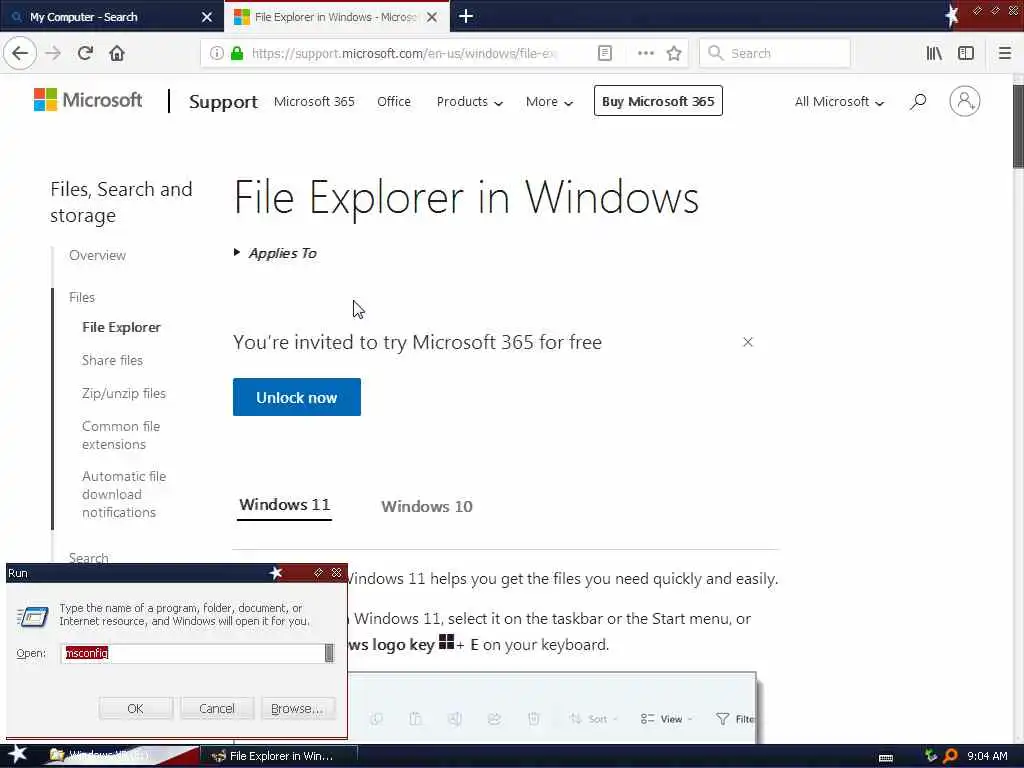
Task: Click the green padlock security icon
Action: click(237, 53)
